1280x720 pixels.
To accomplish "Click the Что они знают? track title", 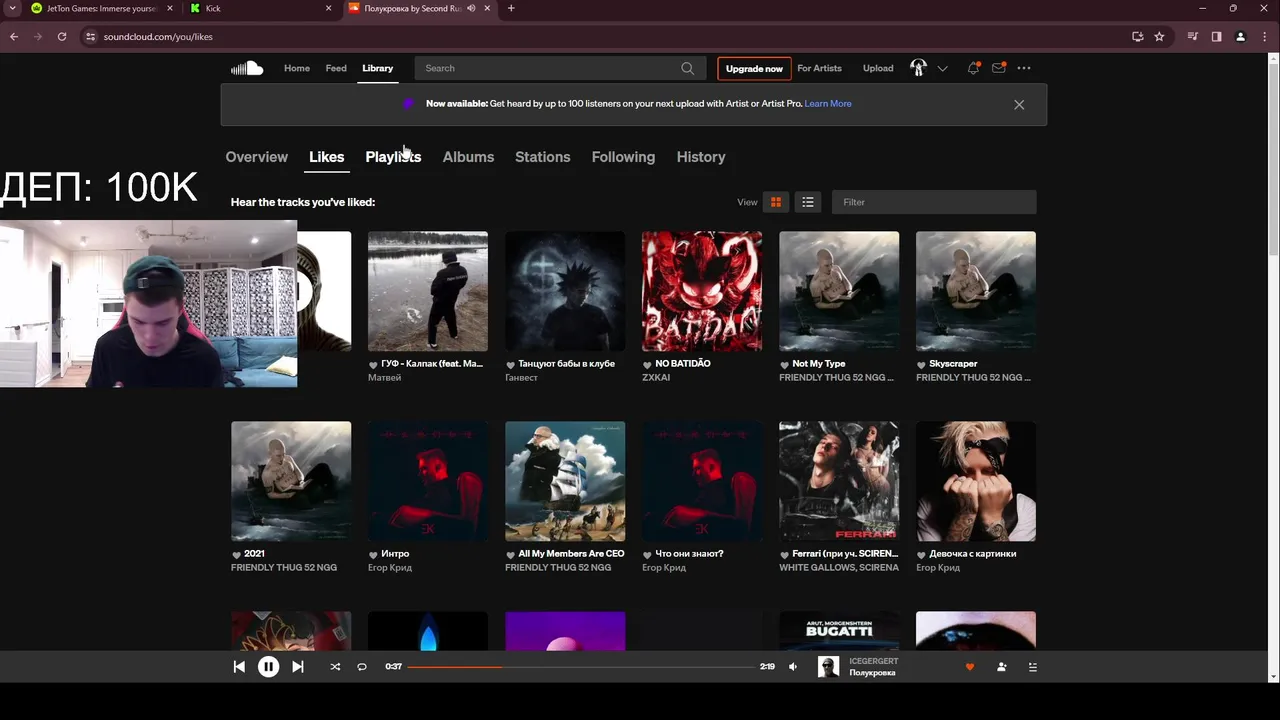I will [689, 554].
